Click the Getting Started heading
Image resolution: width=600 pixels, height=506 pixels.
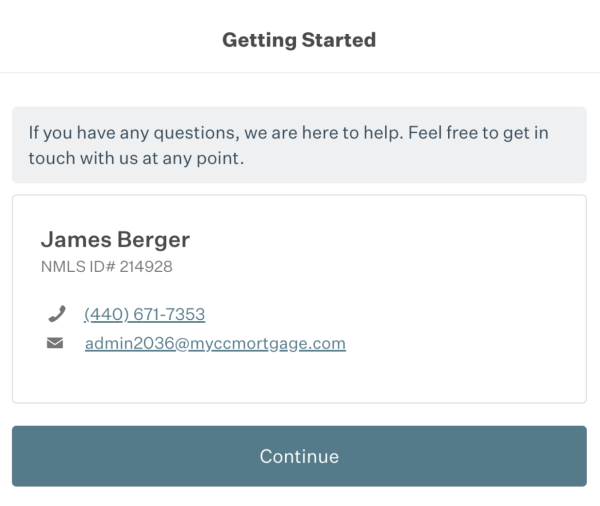[x=299, y=41]
